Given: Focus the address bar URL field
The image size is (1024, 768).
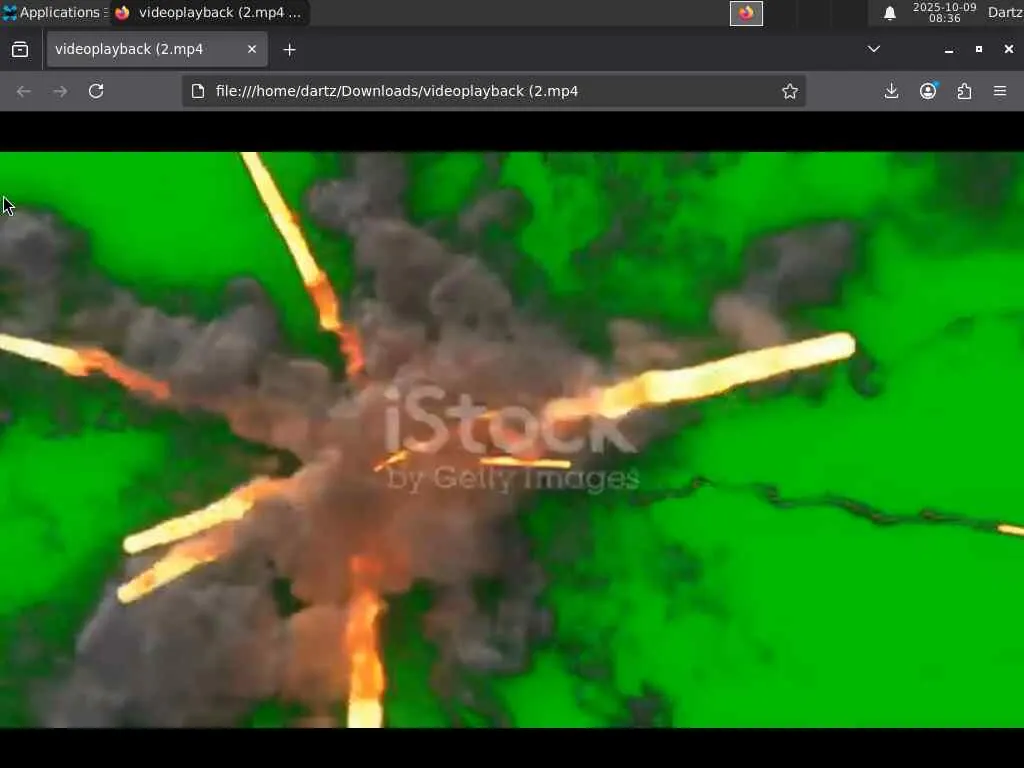Looking at the screenshot, I should pyautogui.click(x=493, y=91).
